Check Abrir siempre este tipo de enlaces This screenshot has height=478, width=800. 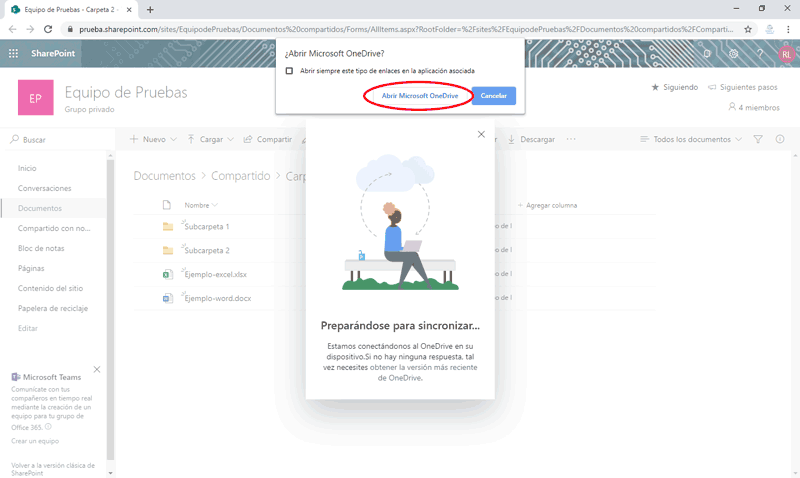pyautogui.click(x=289, y=71)
